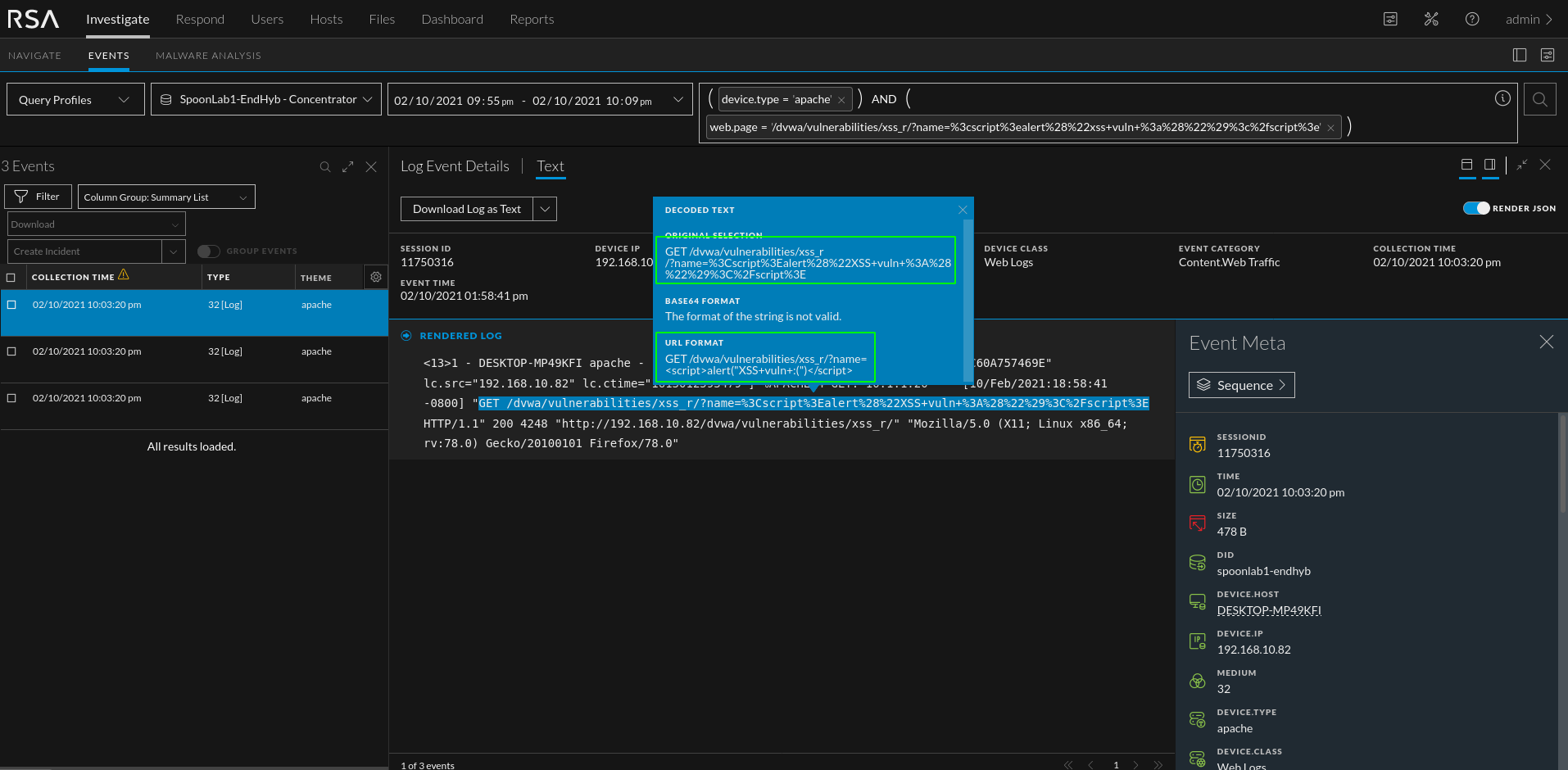Open column settings gear in the events table
The height and width of the screenshot is (770, 1568).
(x=375, y=277)
